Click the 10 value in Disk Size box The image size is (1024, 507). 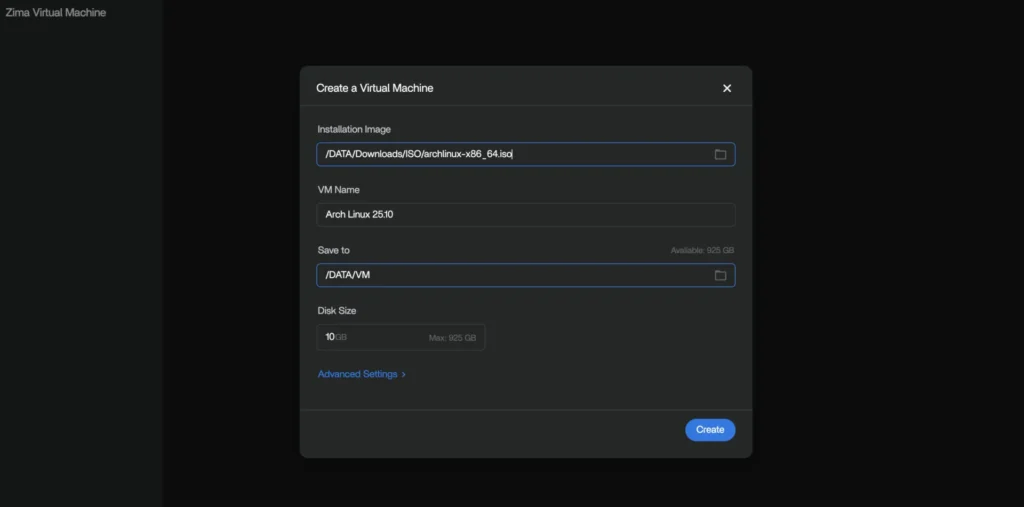(x=330, y=337)
